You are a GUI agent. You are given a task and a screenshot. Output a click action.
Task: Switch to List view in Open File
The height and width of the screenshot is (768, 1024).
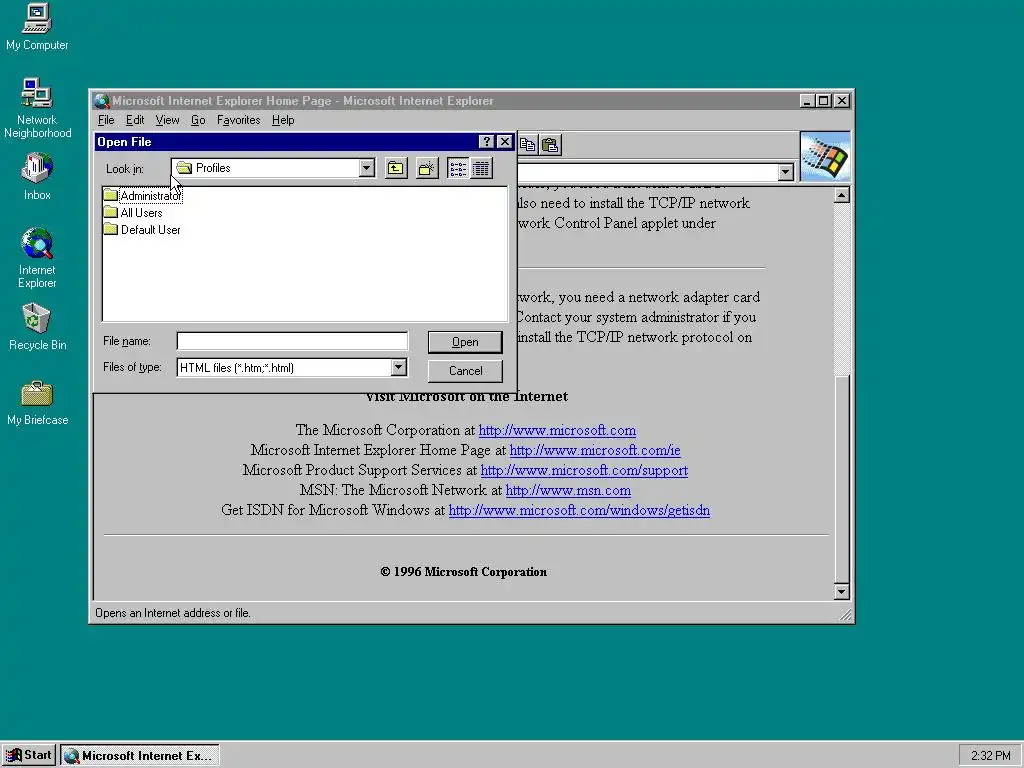pos(458,168)
